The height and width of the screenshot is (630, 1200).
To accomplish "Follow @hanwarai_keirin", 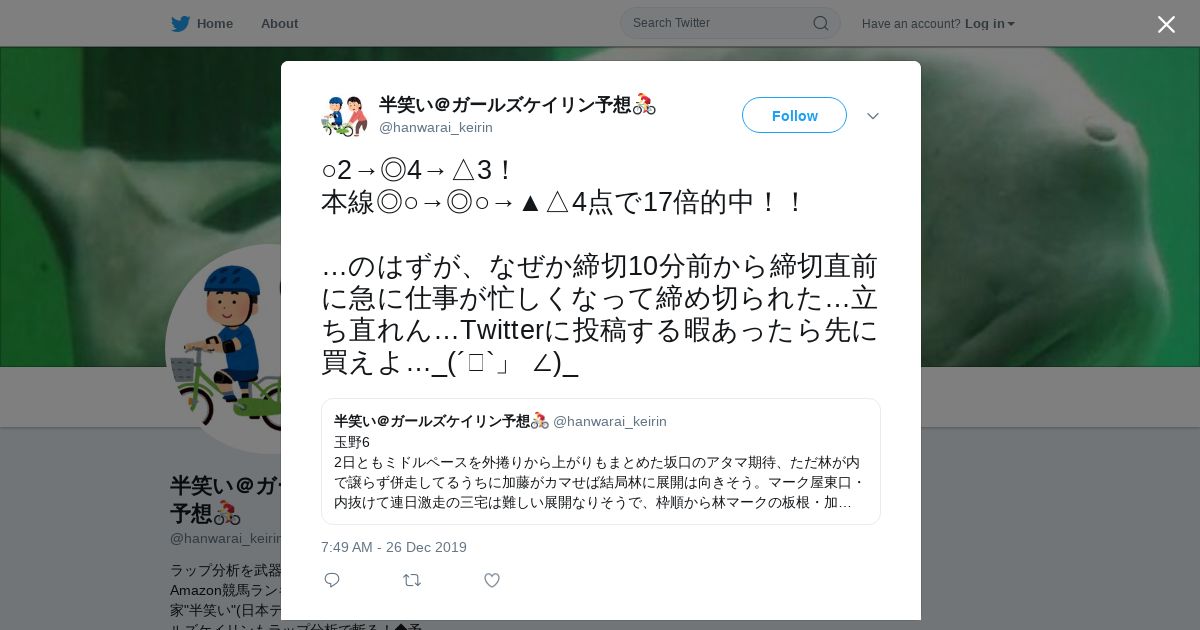I will [794, 115].
